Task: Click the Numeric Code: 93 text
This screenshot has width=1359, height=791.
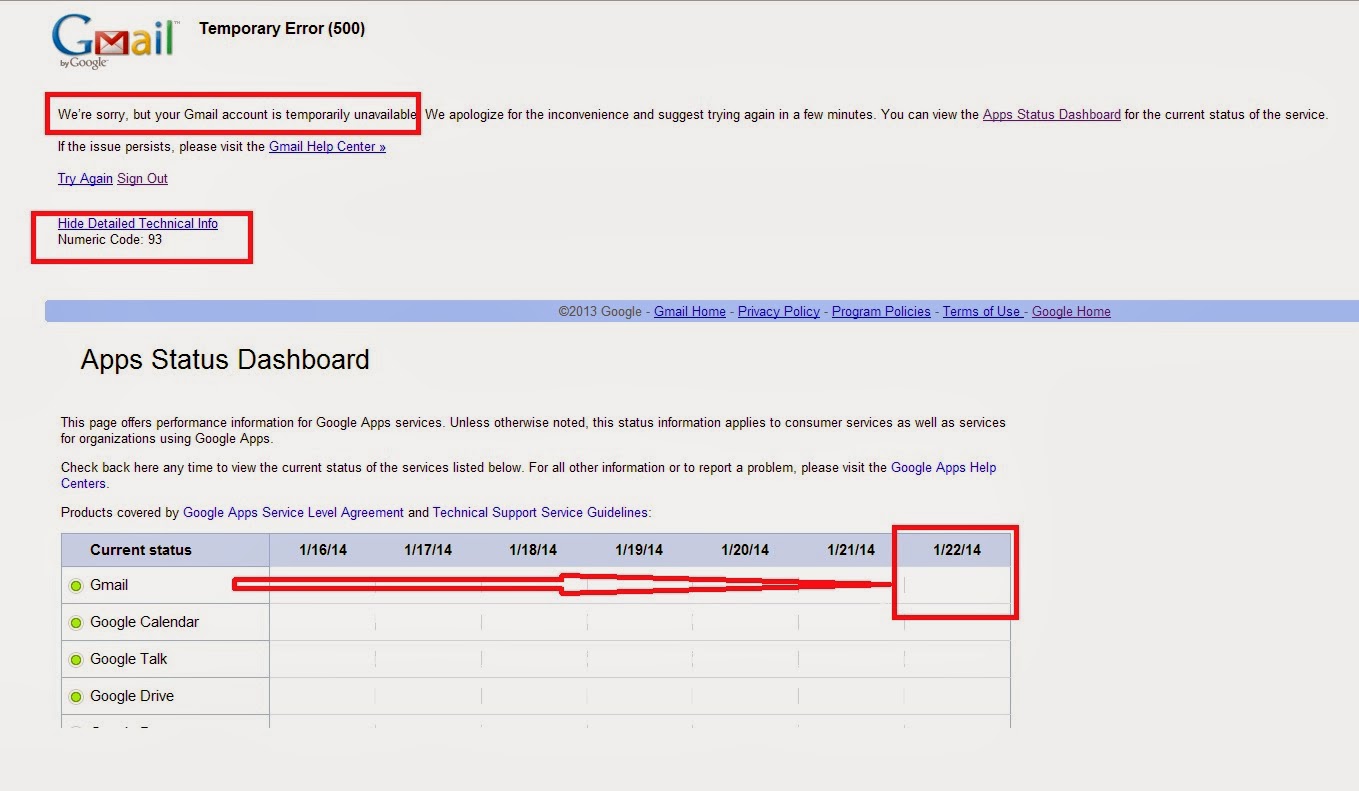Action: click(x=110, y=240)
